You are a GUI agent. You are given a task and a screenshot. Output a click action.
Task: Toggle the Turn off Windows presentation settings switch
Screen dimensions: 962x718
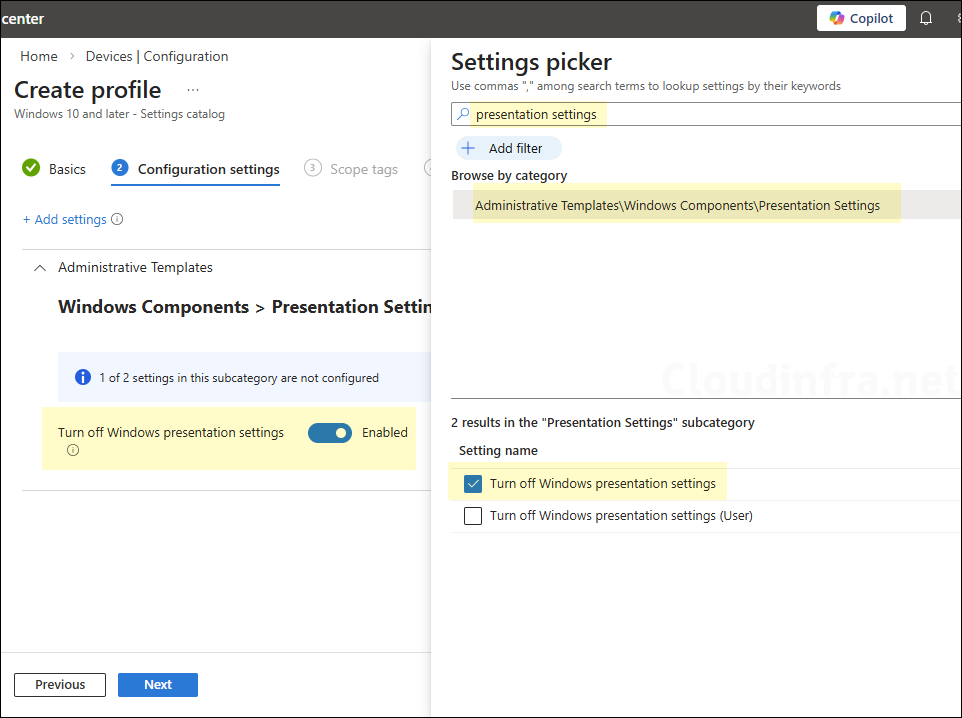point(329,433)
